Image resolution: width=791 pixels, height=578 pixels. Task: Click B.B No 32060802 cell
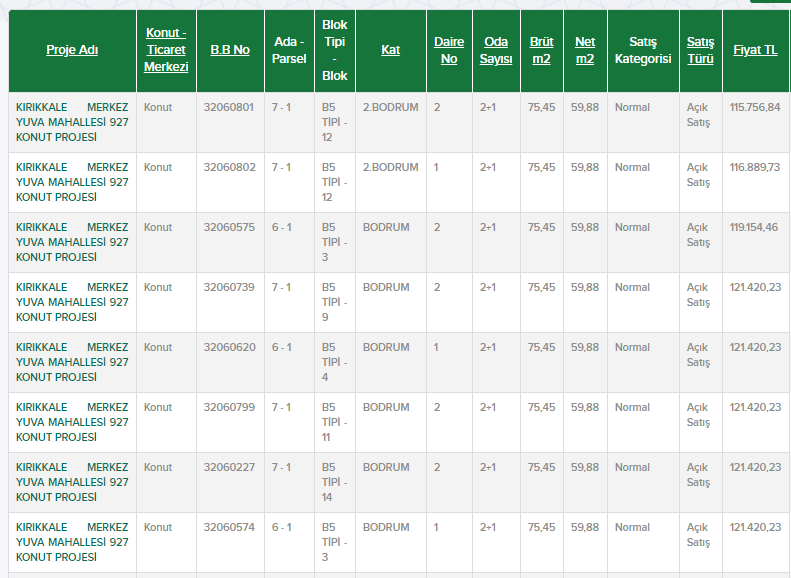point(228,167)
